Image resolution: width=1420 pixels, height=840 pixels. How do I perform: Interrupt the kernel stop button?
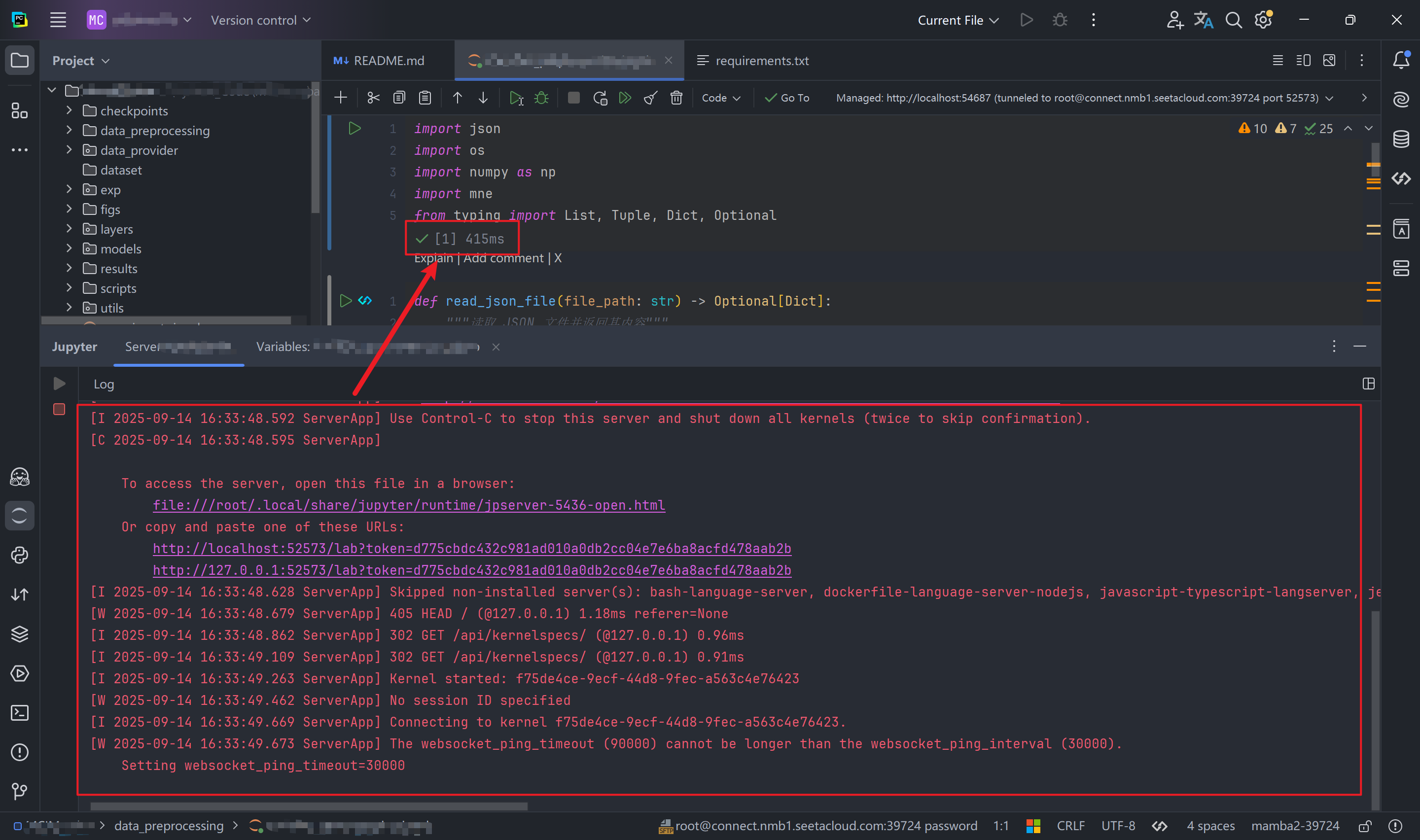point(573,98)
